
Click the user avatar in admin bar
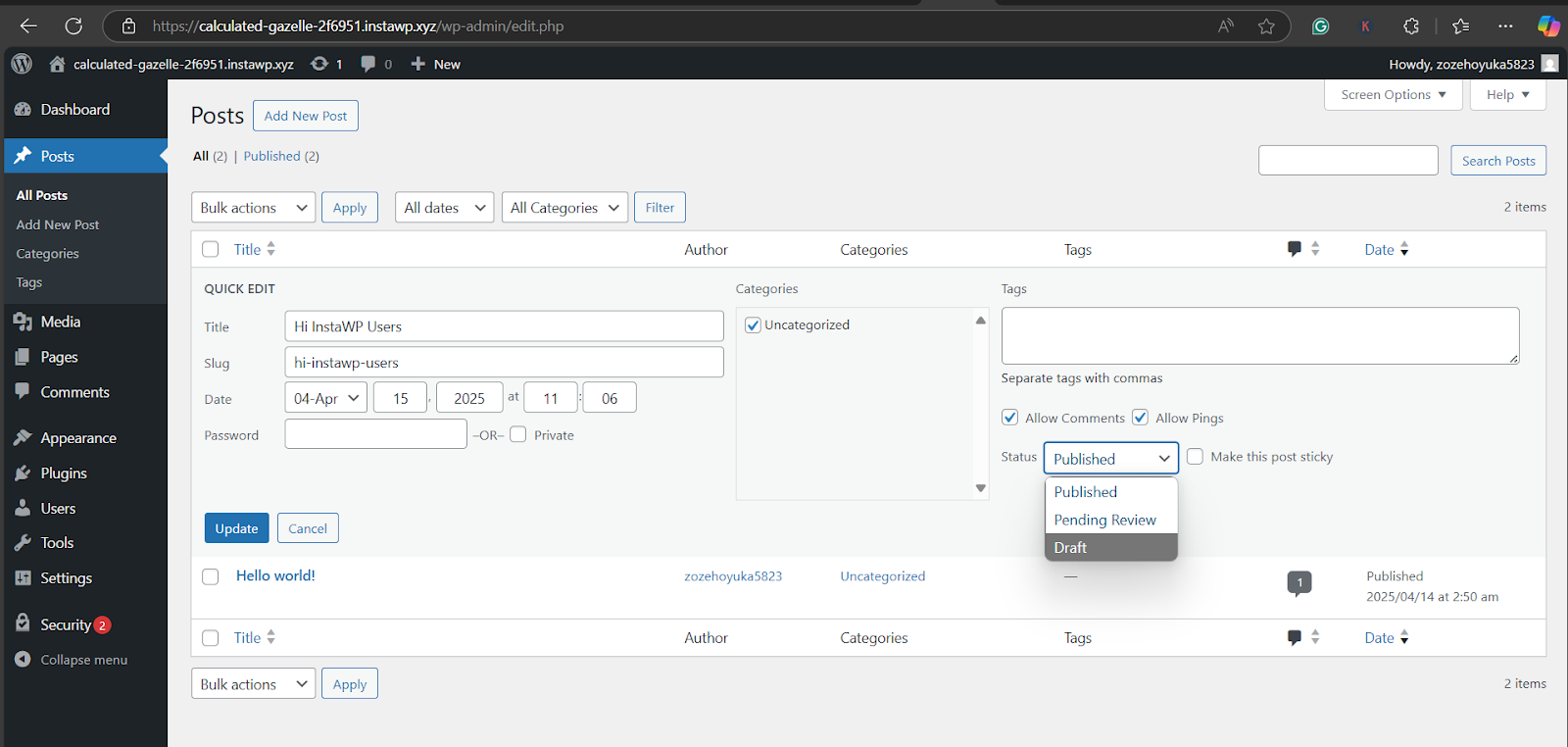point(1549,64)
